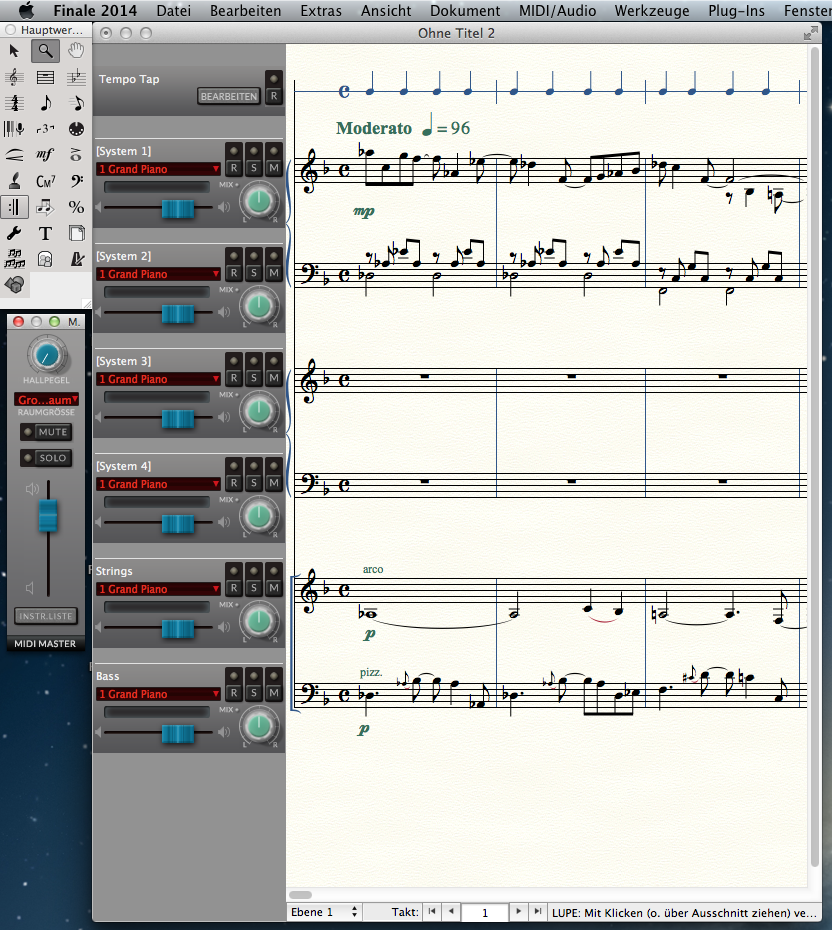Select the Mirror tool icon
This screenshot has height=930, width=832.
(14, 259)
